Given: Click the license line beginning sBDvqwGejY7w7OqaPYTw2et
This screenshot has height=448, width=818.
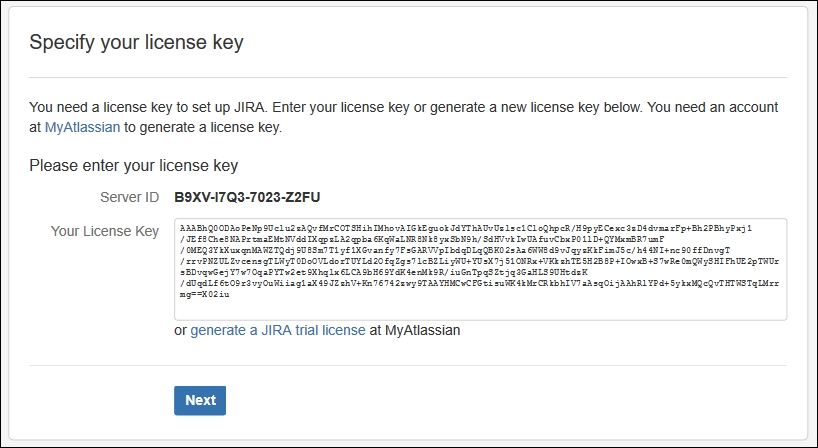Looking at the screenshot, I should (x=383, y=272).
